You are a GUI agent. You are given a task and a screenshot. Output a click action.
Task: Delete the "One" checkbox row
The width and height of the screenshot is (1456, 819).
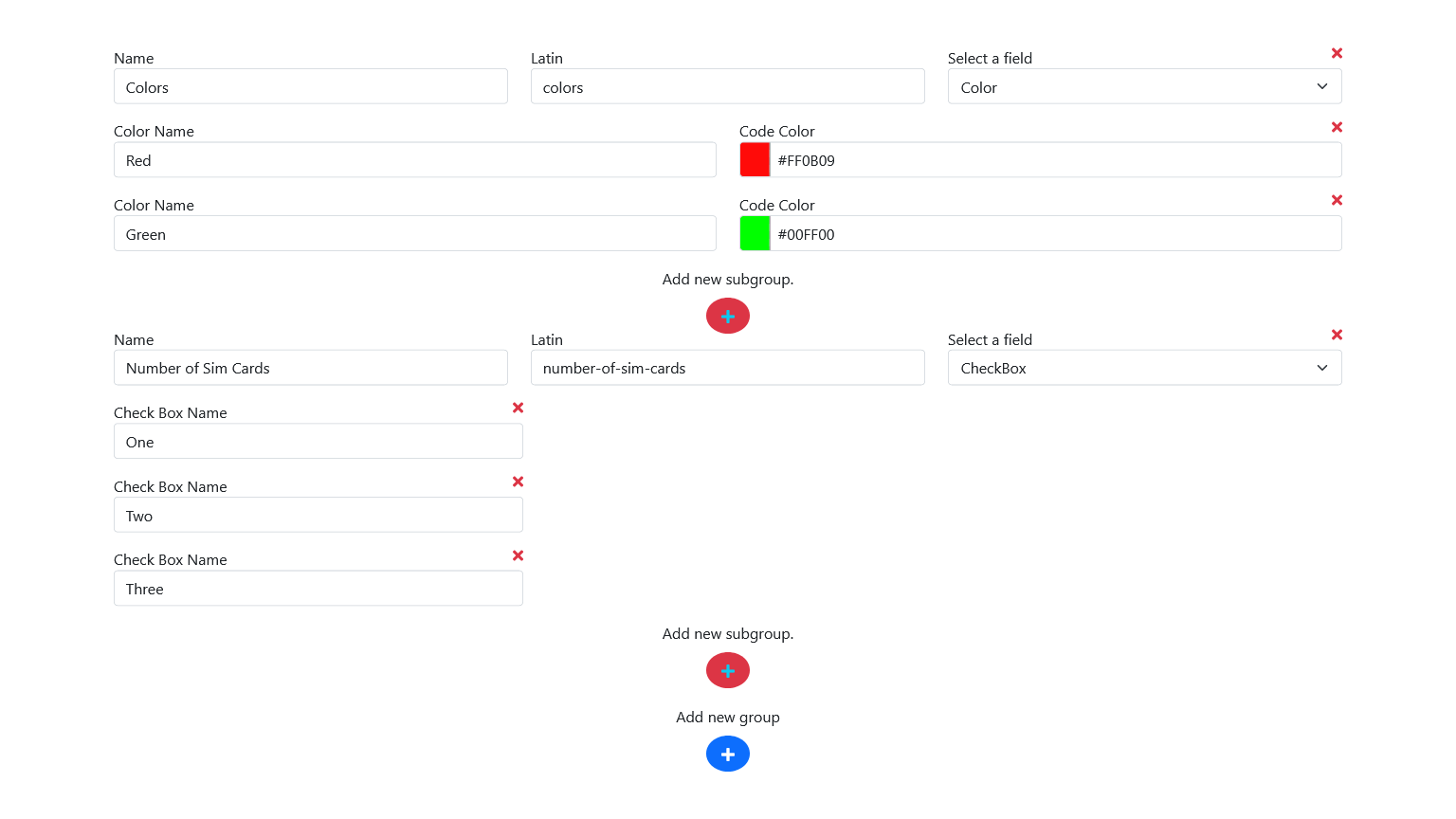(518, 408)
